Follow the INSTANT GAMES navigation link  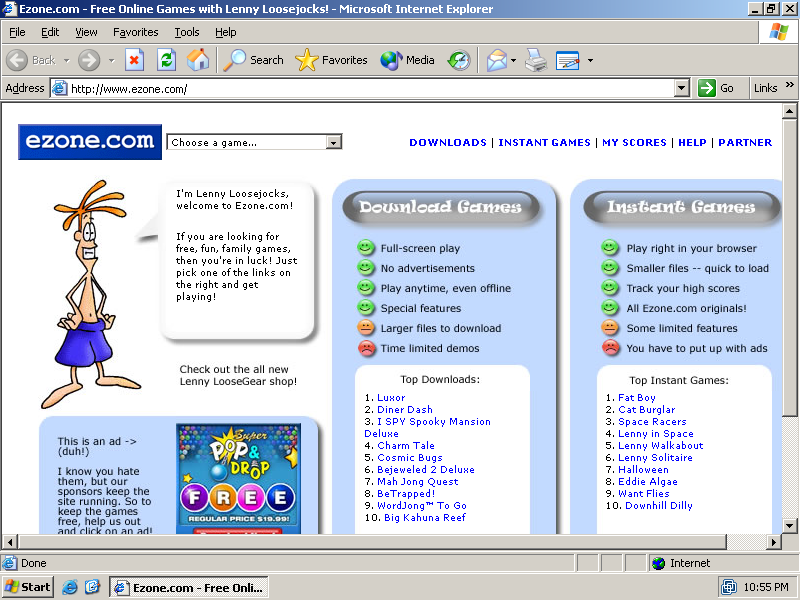pyautogui.click(x=544, y=142)
